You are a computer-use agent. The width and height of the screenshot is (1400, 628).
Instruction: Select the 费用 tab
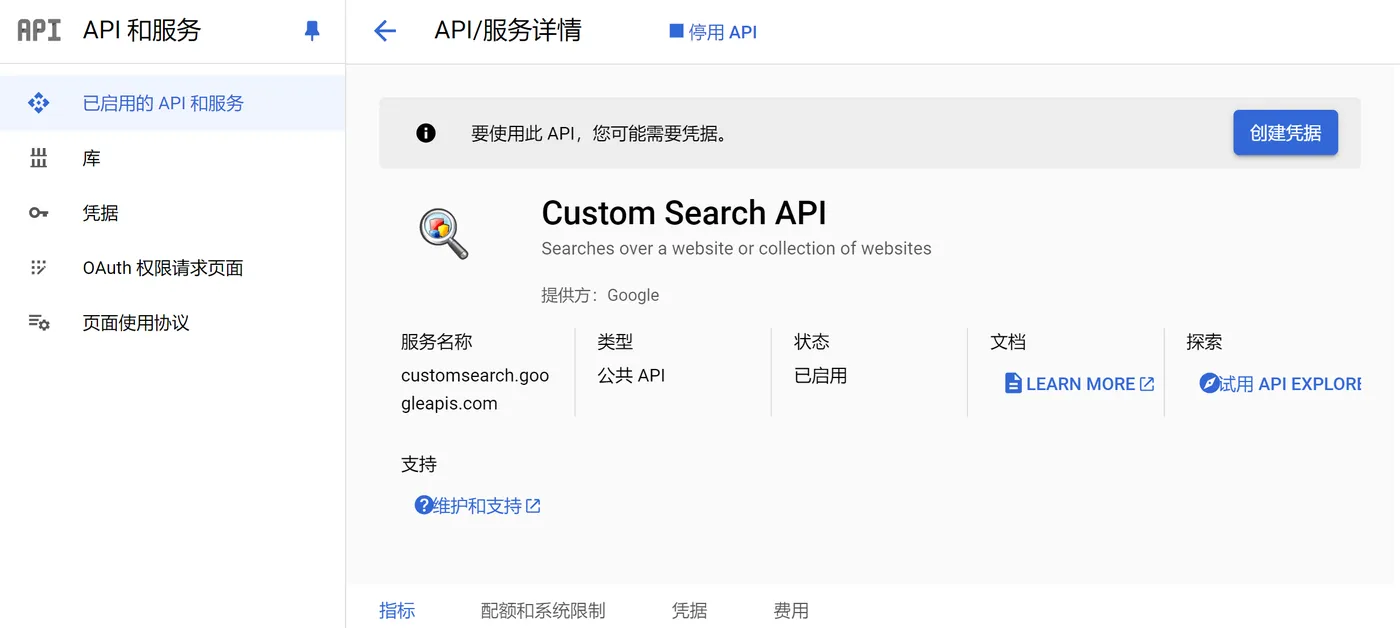791,610
